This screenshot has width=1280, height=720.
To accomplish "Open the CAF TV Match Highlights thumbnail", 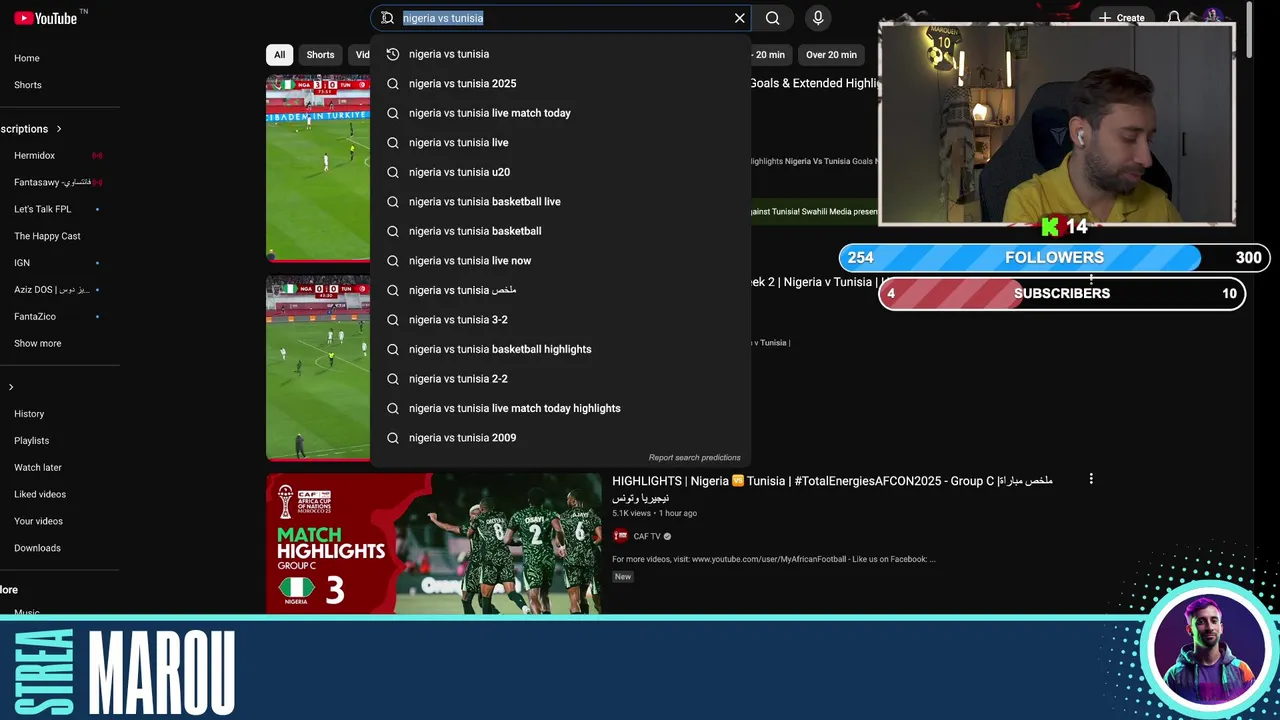I will (433, 543).
